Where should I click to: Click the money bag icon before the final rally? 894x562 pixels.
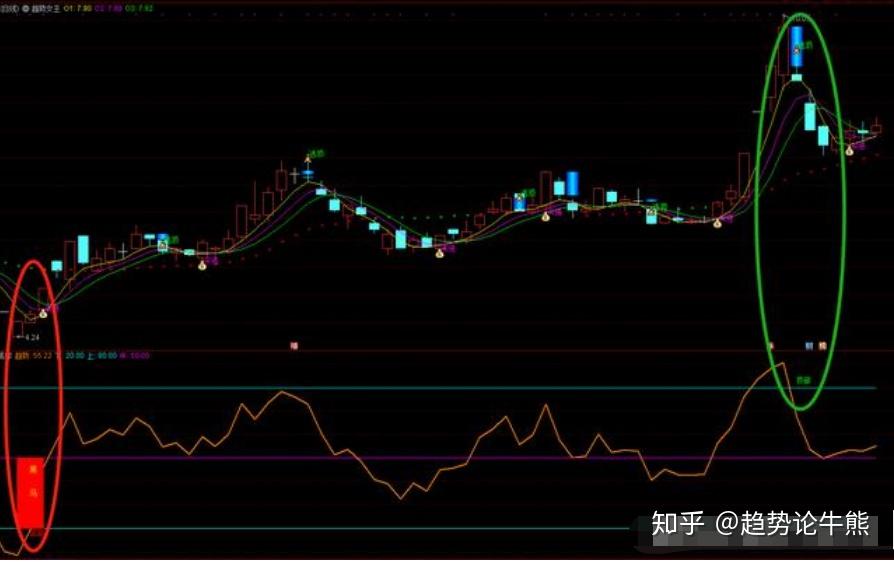(x=717, y=223)
